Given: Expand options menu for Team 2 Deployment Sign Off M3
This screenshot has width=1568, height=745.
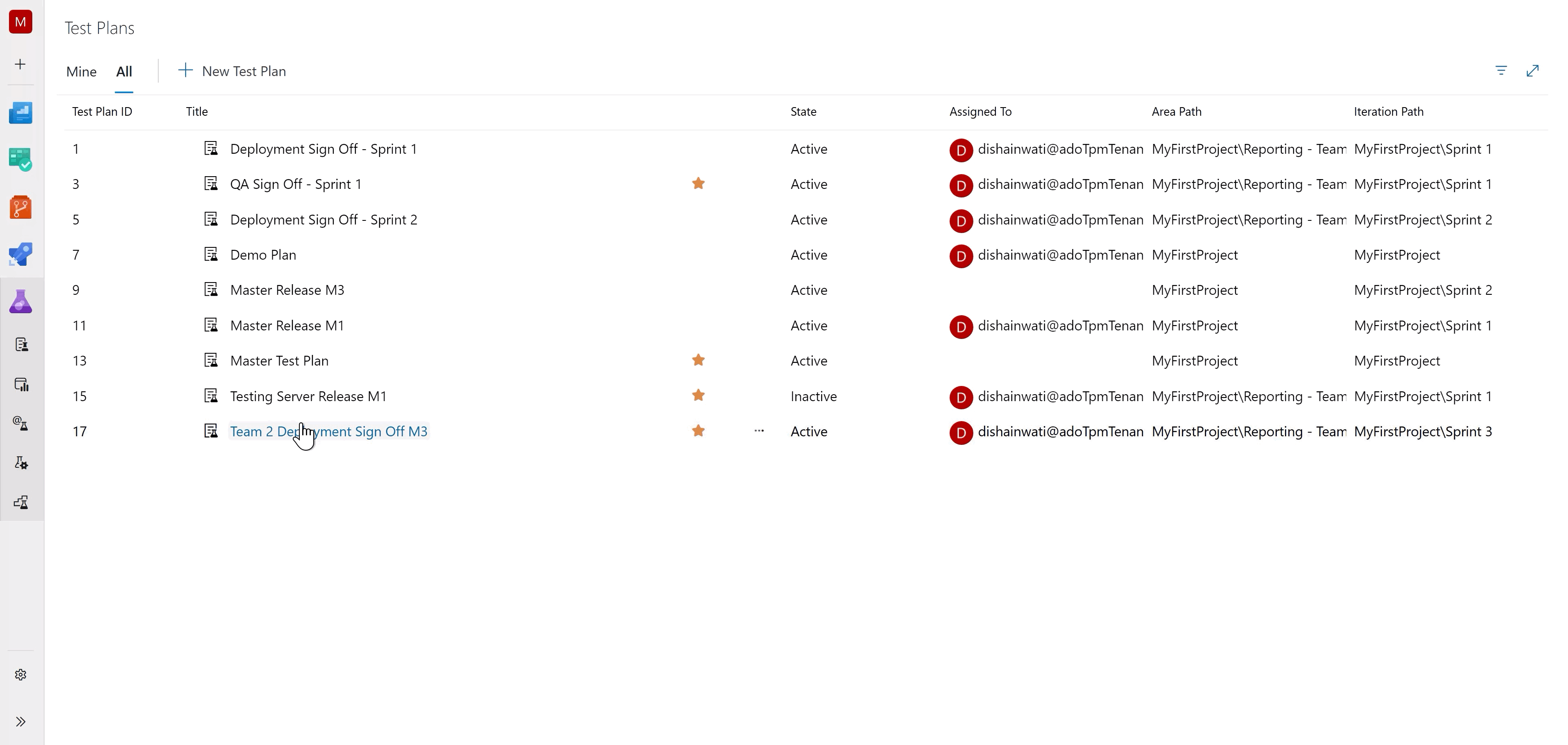Looking at the screenshot, I should [x=759, y=430].
